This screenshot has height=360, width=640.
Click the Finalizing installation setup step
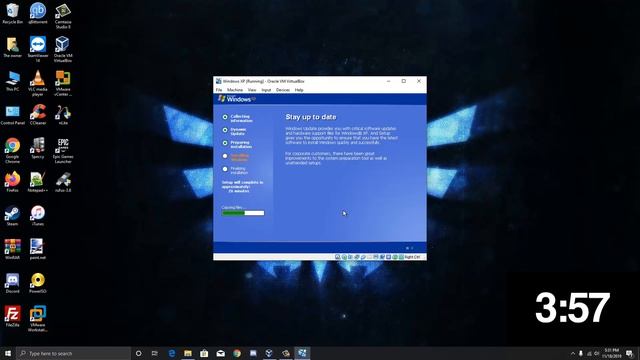[235, 171]
